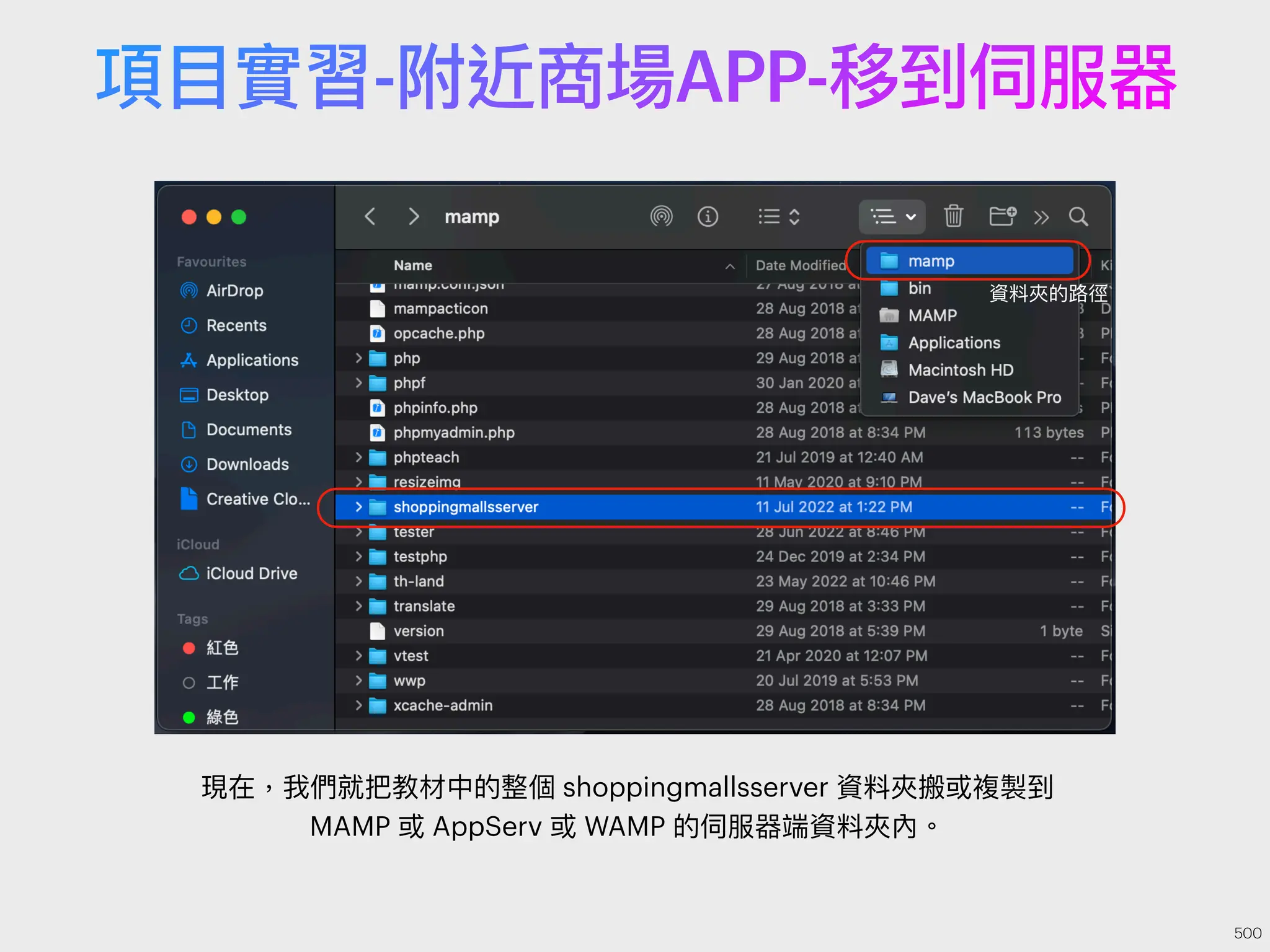Open Desktop in the sidebar
Viewport: 1270px width, 952px height.
[x=224, y=394]
